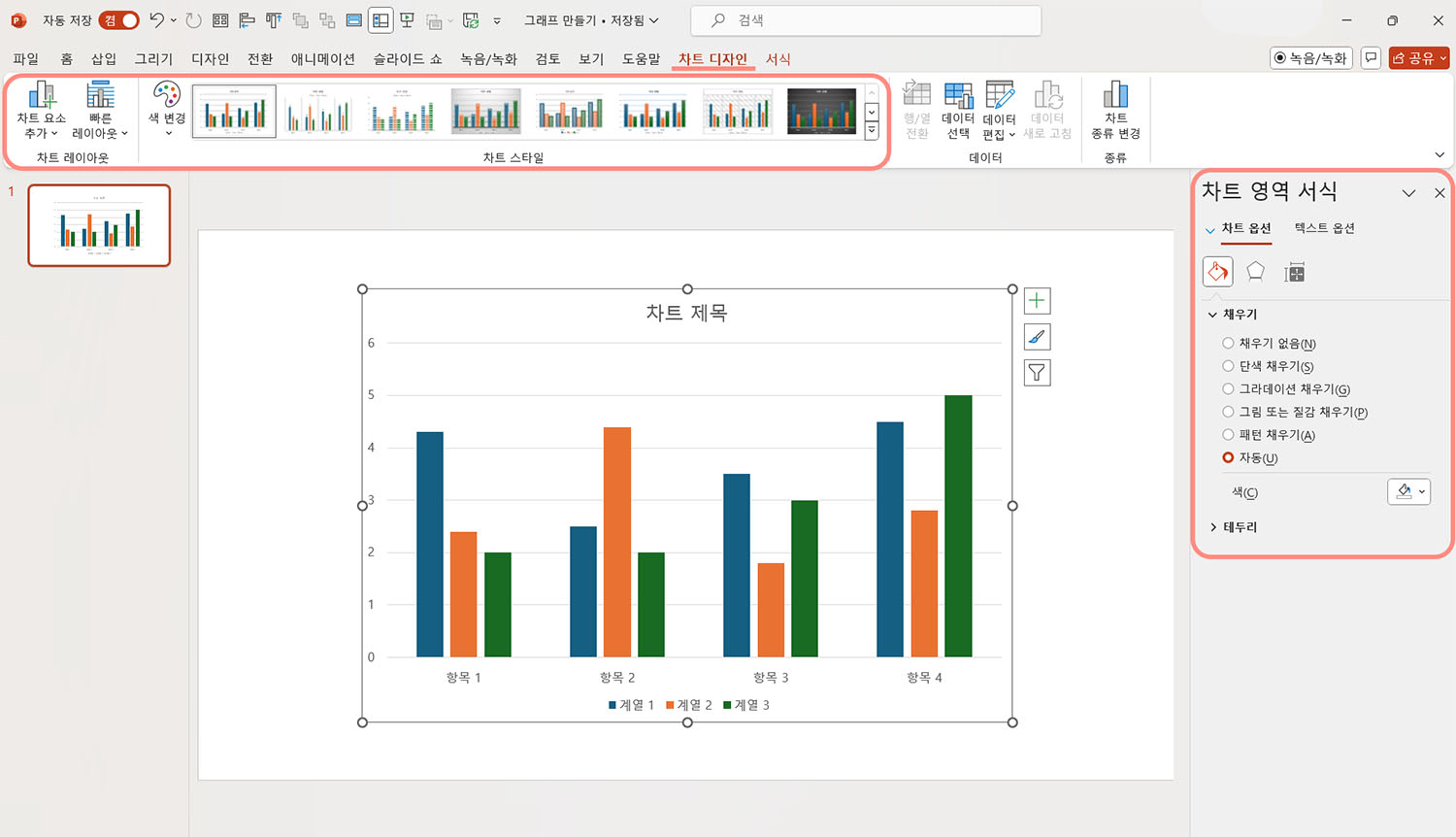Switch to 텍스트 옵션 in format pane

click(1324, 228)
